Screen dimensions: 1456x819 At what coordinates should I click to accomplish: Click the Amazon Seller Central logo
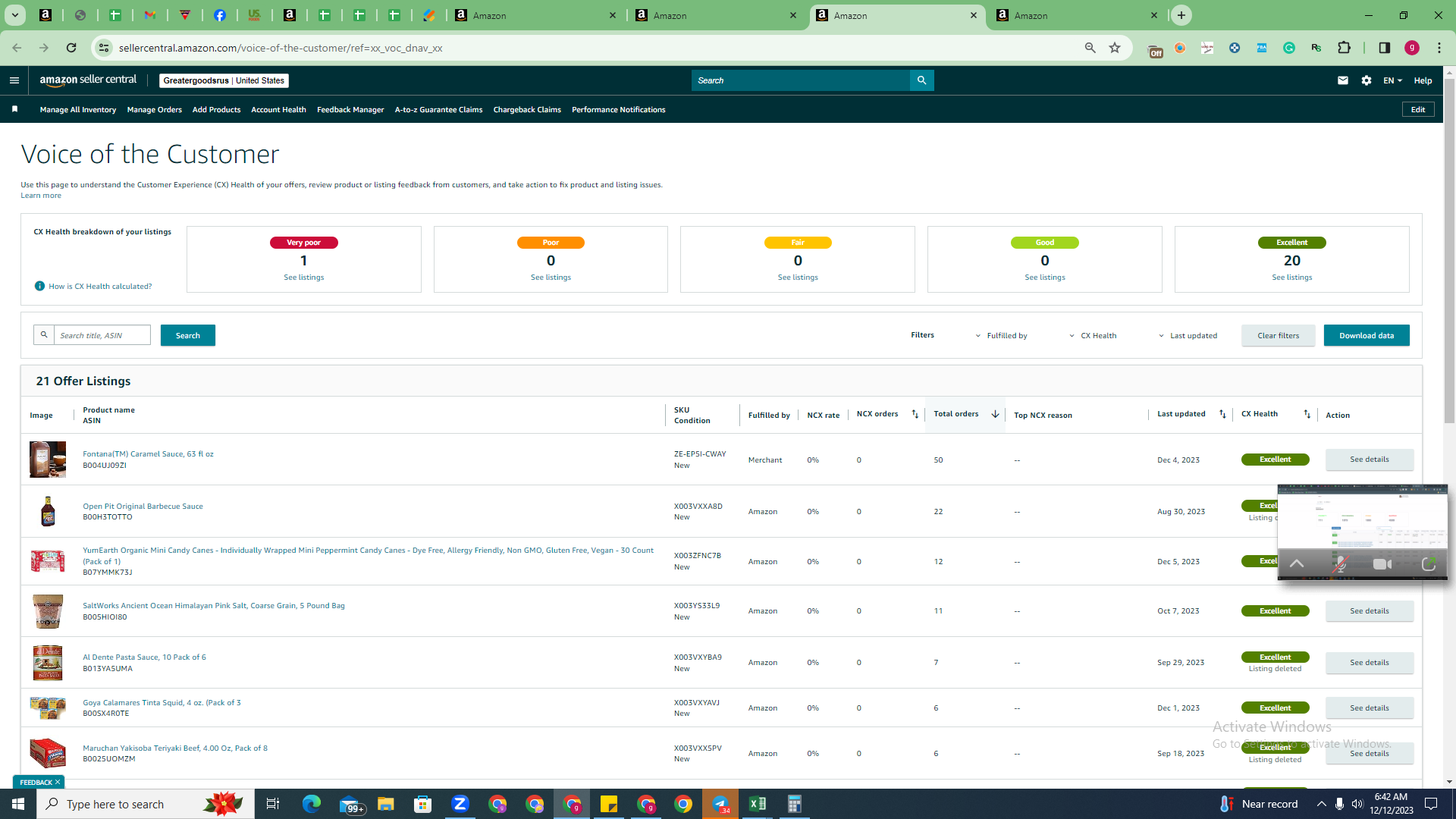tap(88, 80)
